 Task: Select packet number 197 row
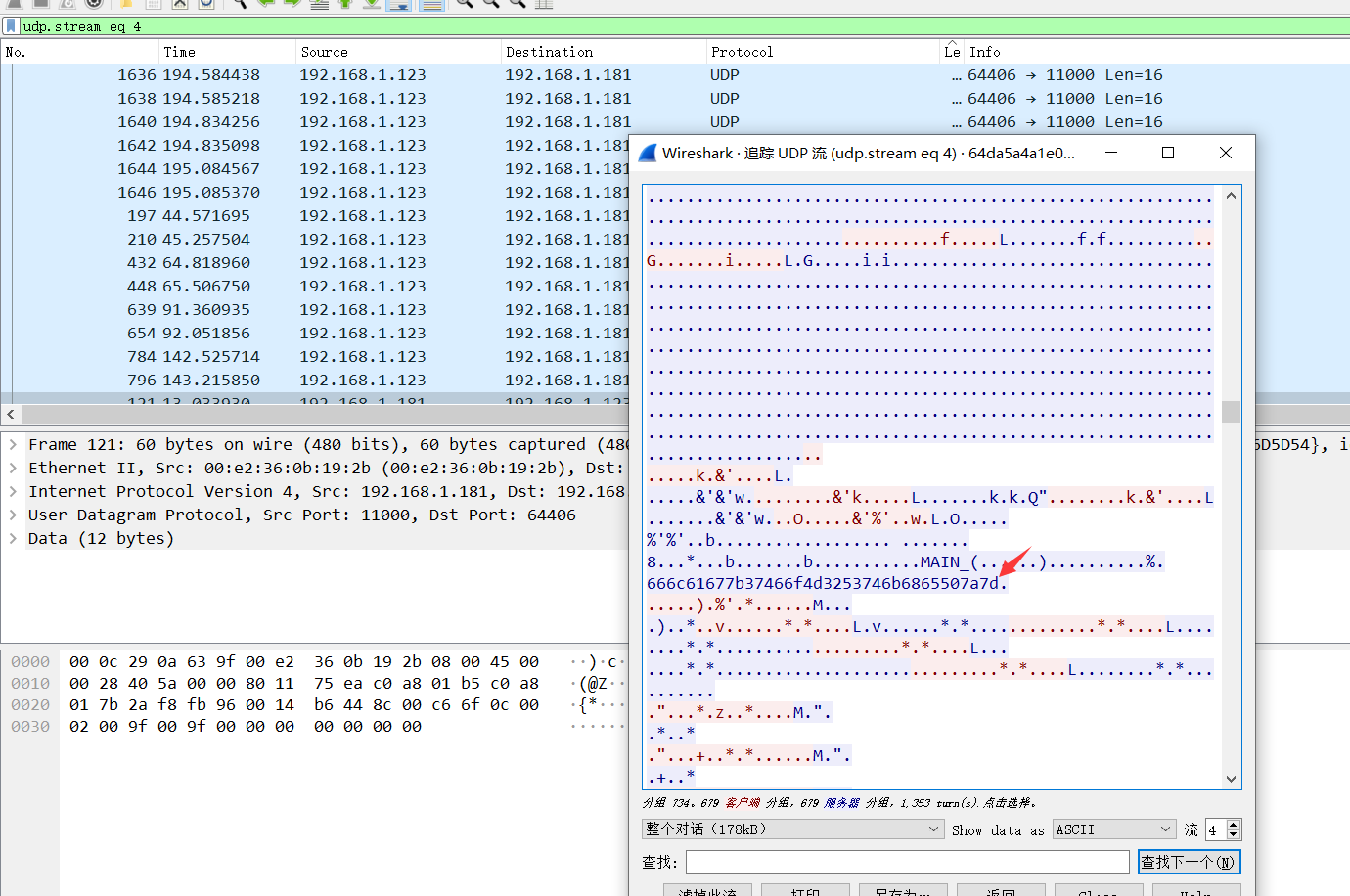pyautogui.click(x=315, y=216)
